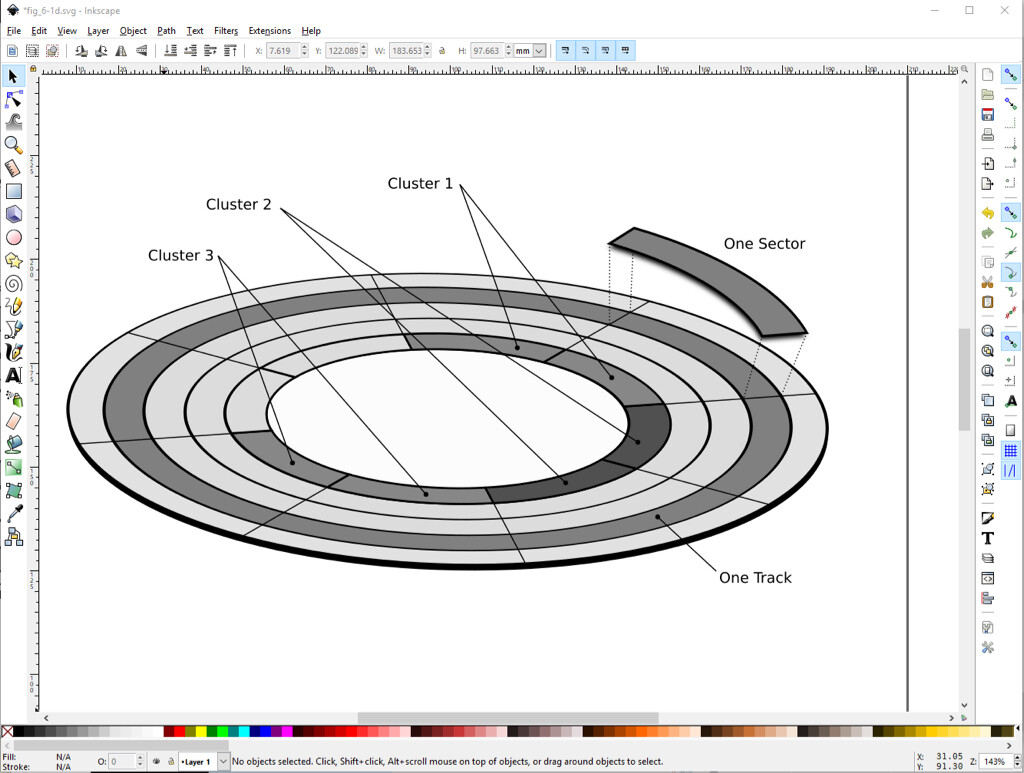The width and height of the screenshot is (1024, 773).
Task: Select the Node editing tool
Action: [x=14, y=100]
